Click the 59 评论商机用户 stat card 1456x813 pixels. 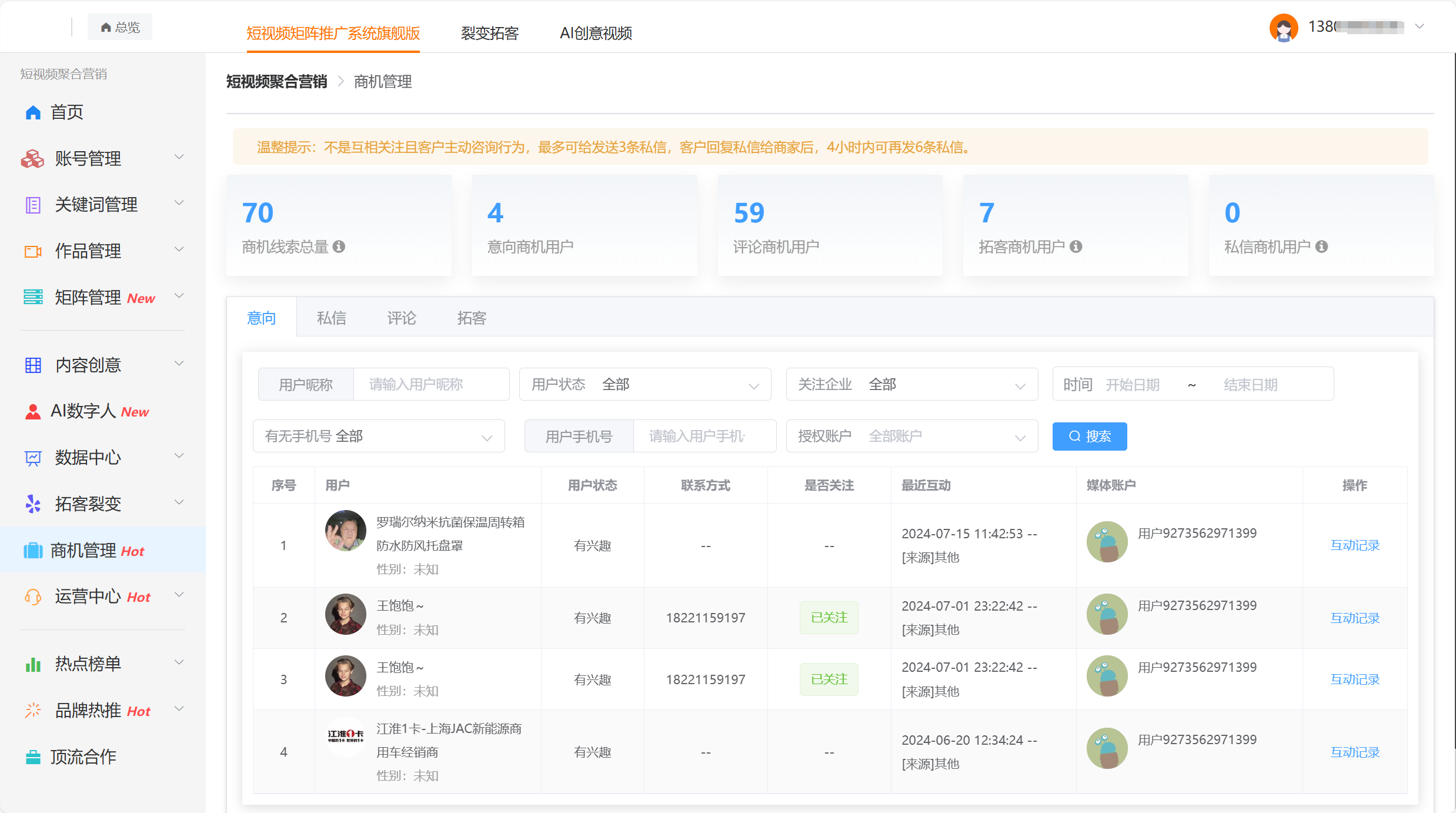click(830, 225)
